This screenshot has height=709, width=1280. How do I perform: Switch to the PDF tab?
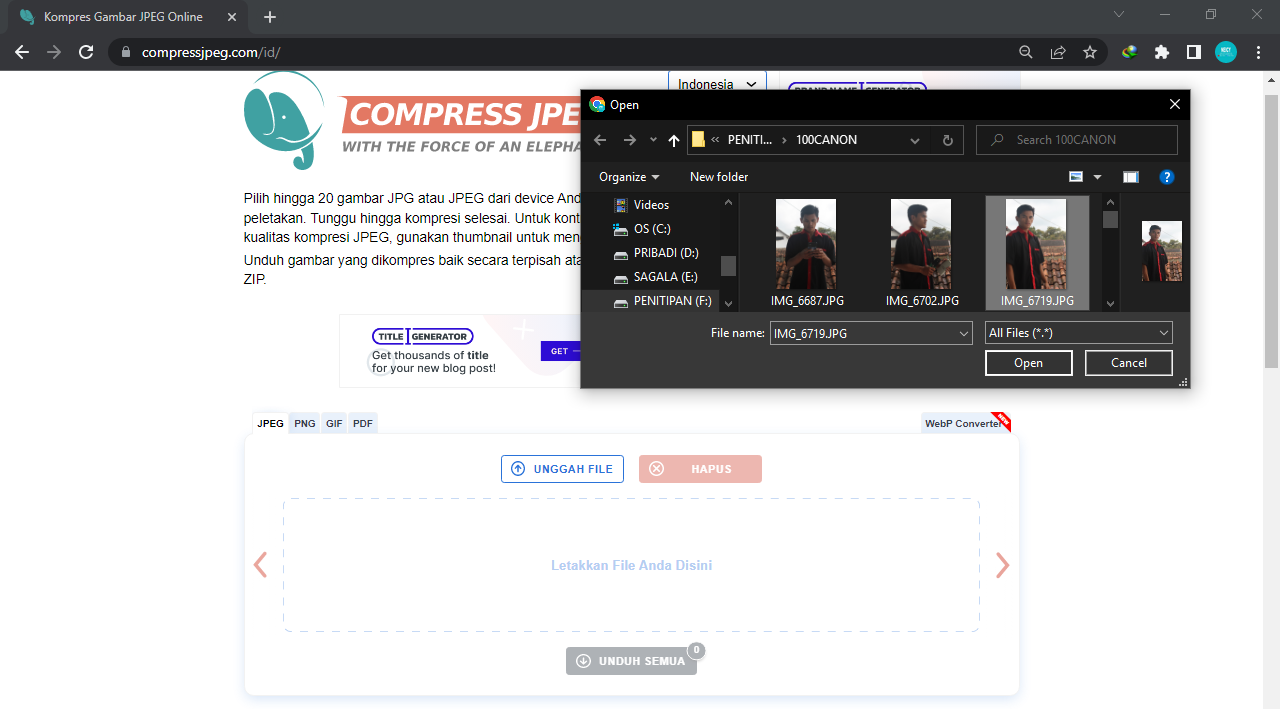pyautogui.click(x=363, y=424)
